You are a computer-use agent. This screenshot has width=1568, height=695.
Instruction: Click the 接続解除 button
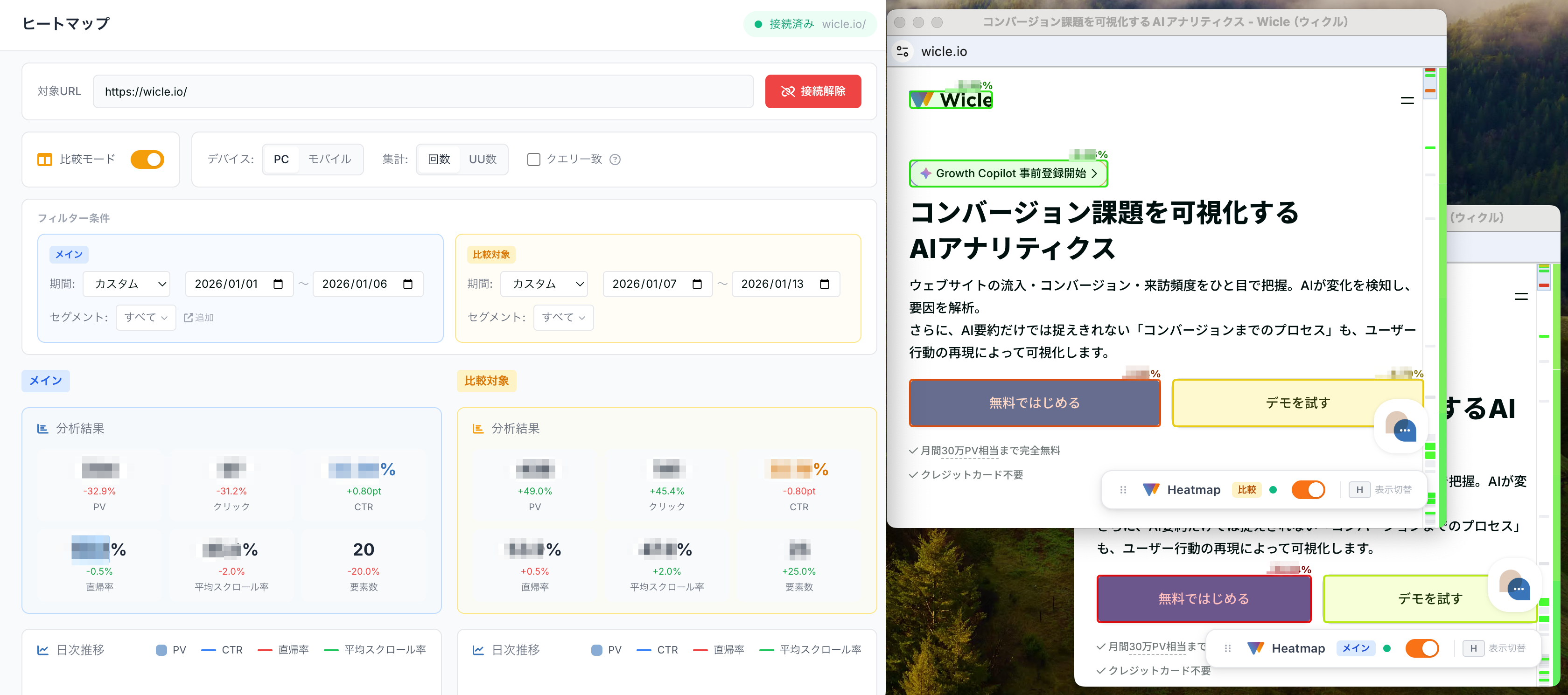812,91
